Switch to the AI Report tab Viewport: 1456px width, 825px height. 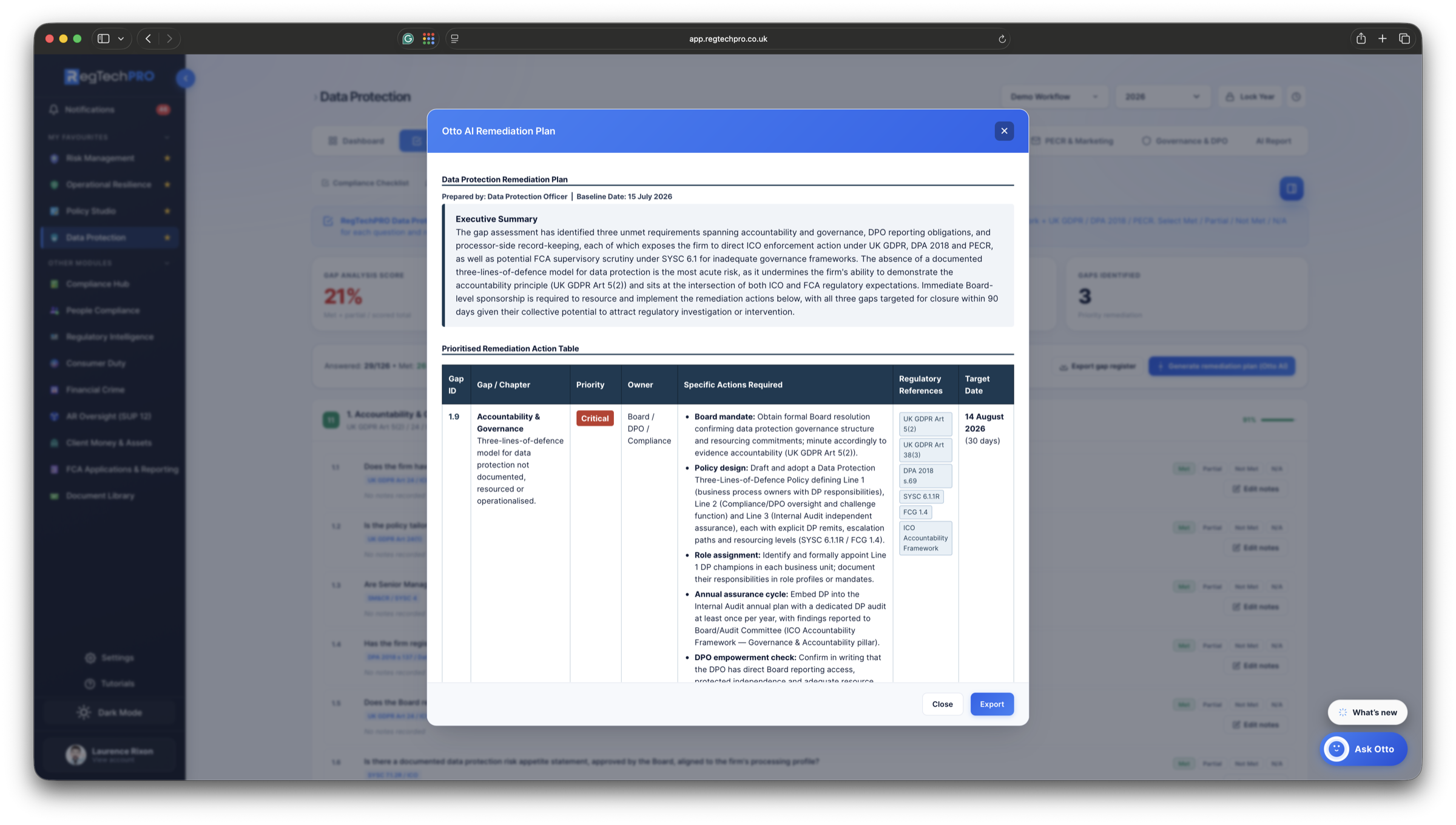tap(1273, 141)
